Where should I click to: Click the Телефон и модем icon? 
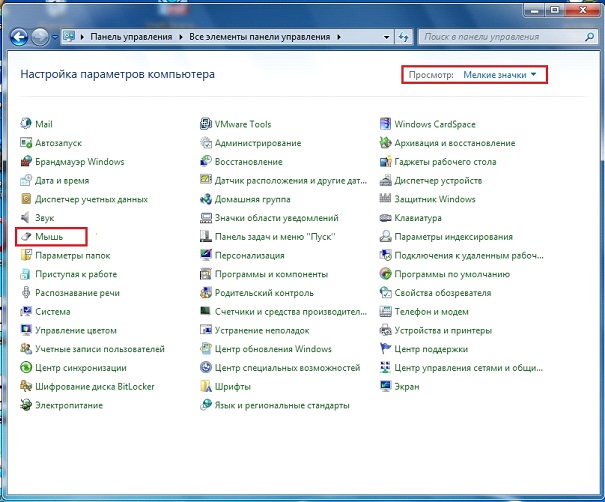click(385, 311)
